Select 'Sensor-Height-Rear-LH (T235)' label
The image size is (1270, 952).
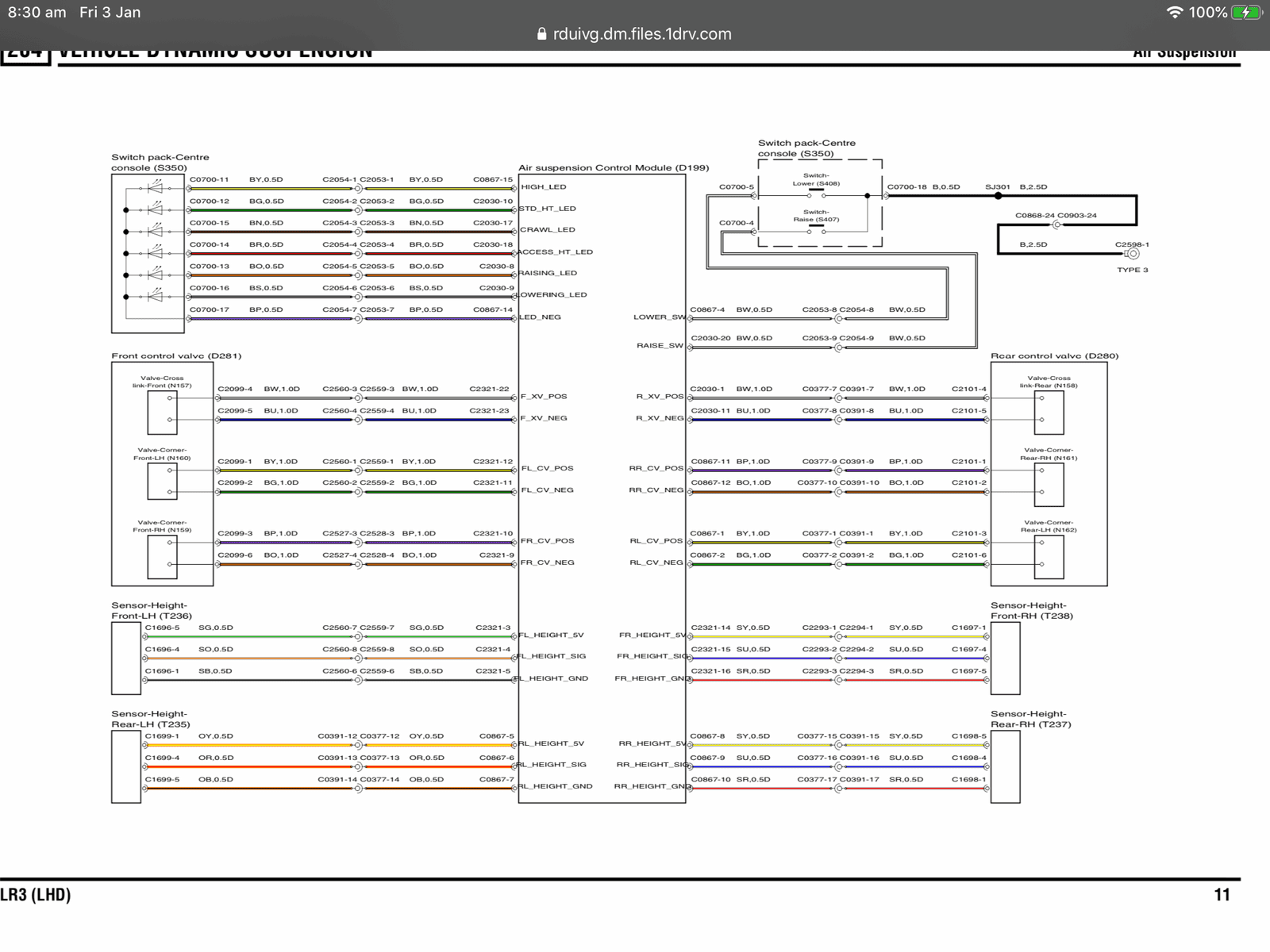tap(152, 719)
